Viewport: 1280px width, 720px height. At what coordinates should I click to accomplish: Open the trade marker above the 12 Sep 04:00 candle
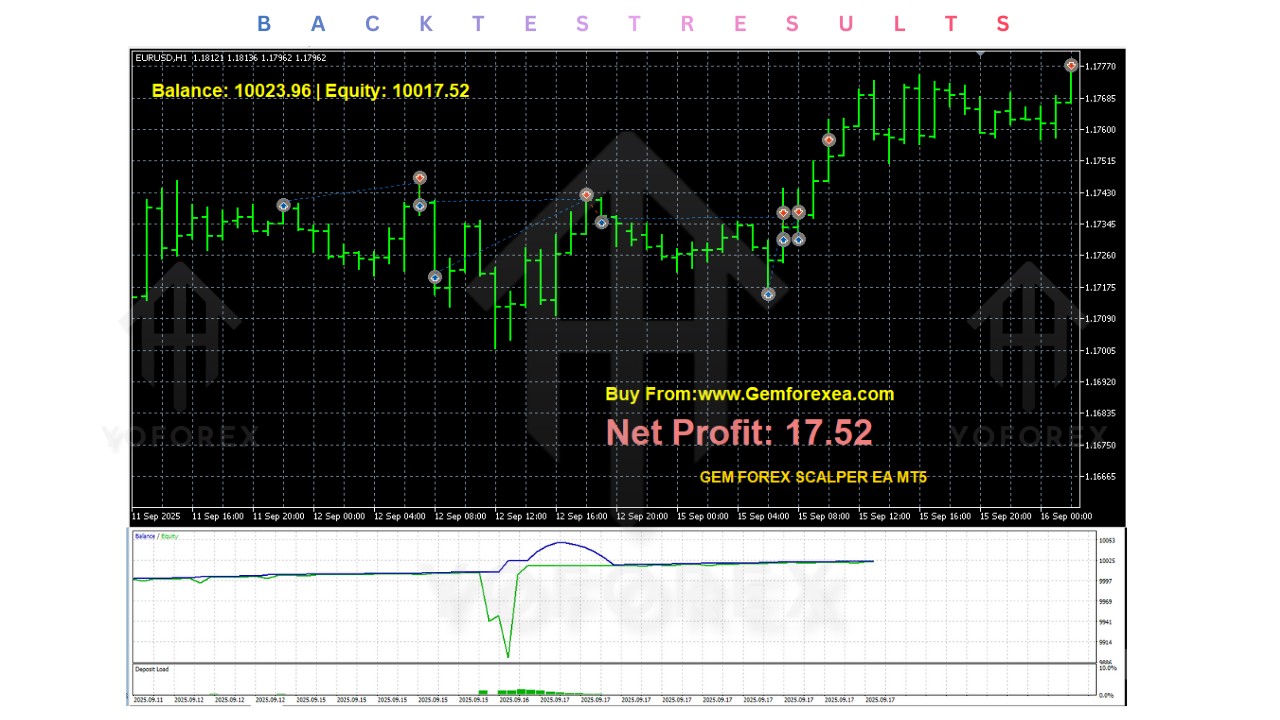(x=419, y=177)
